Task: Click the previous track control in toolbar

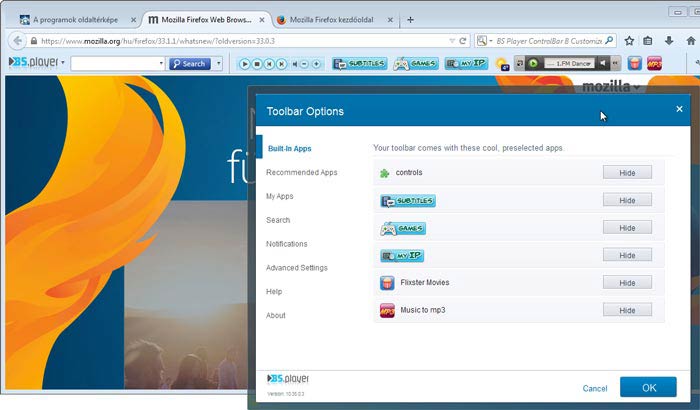Action: tap(269, 64)
